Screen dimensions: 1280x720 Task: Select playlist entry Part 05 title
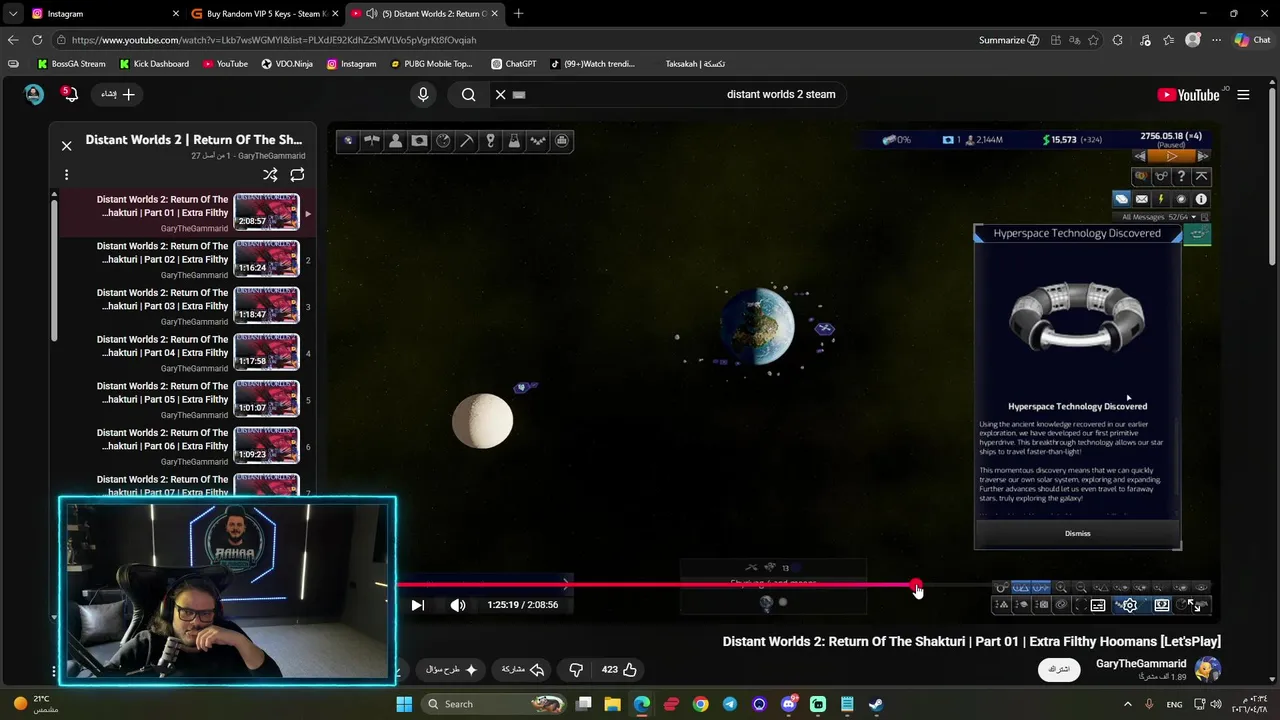(x=163, y=393)
